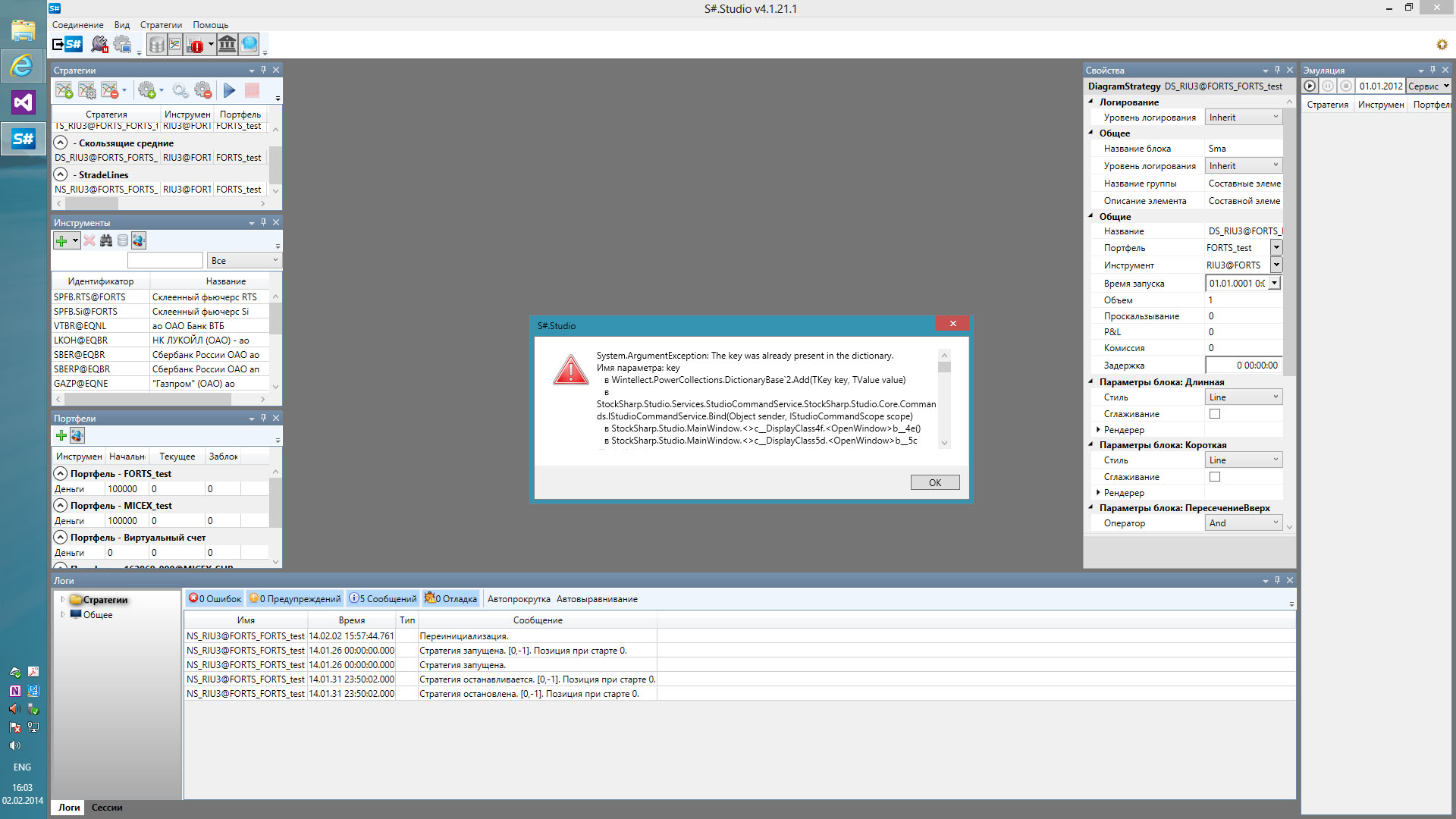Click the gray database icon in Инструменты toolbar
The height and width of the screenshot is (819, 1456).
pos(122,241)
